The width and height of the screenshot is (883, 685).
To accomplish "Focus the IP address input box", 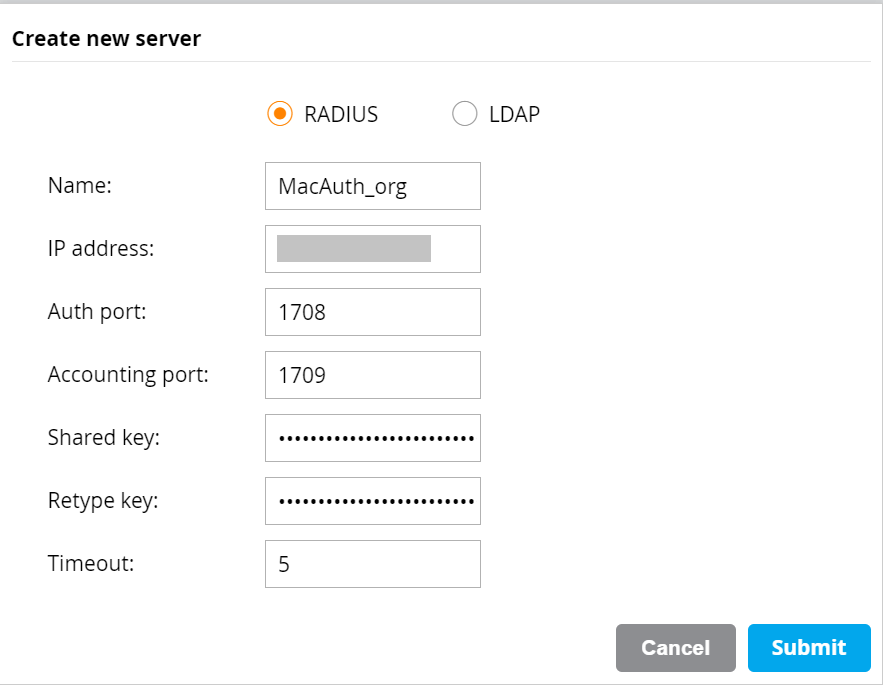I will [372, 249].
